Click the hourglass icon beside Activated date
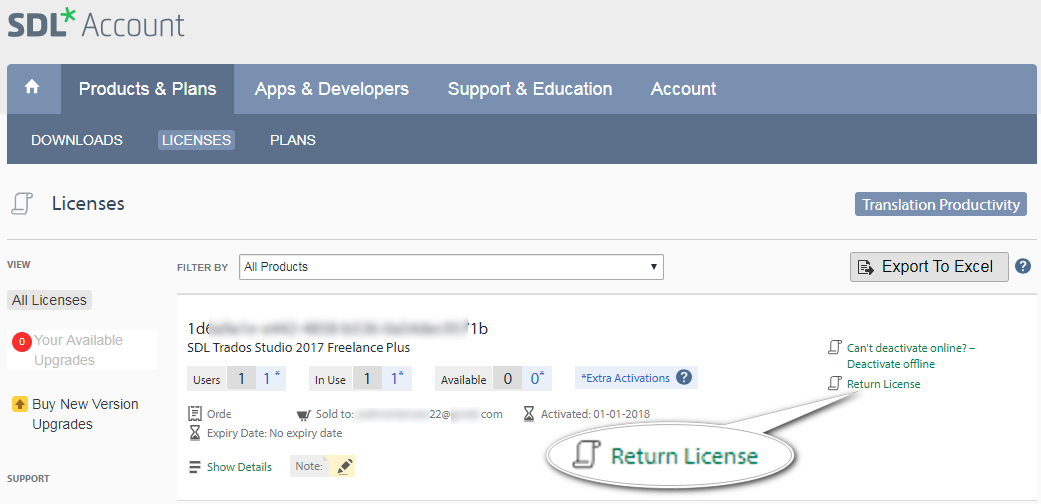The height and width of the screenshot is (504, 1041). (x=528, y=414)
